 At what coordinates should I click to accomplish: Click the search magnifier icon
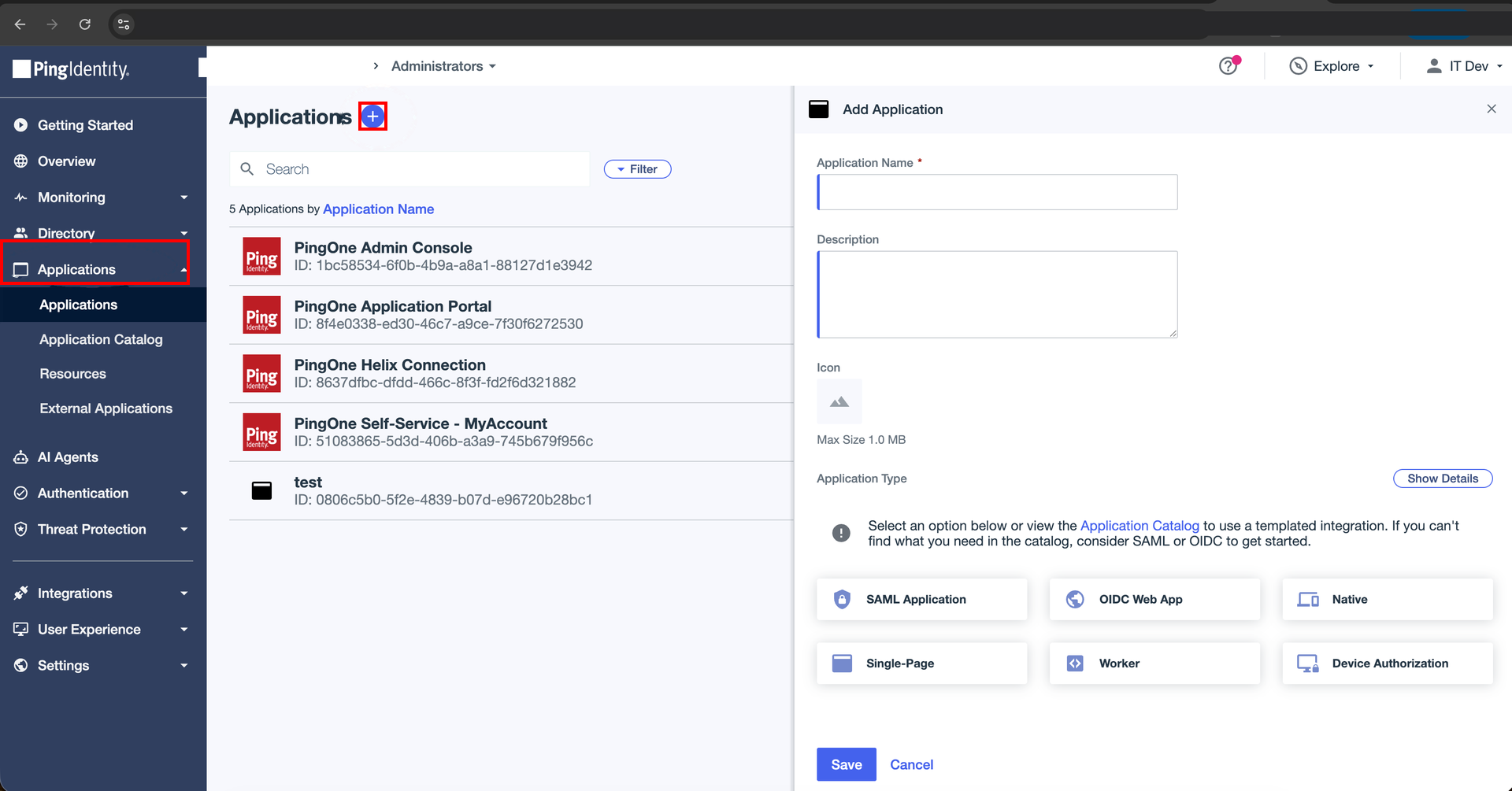pyautogui.click(x=247, y=169)
